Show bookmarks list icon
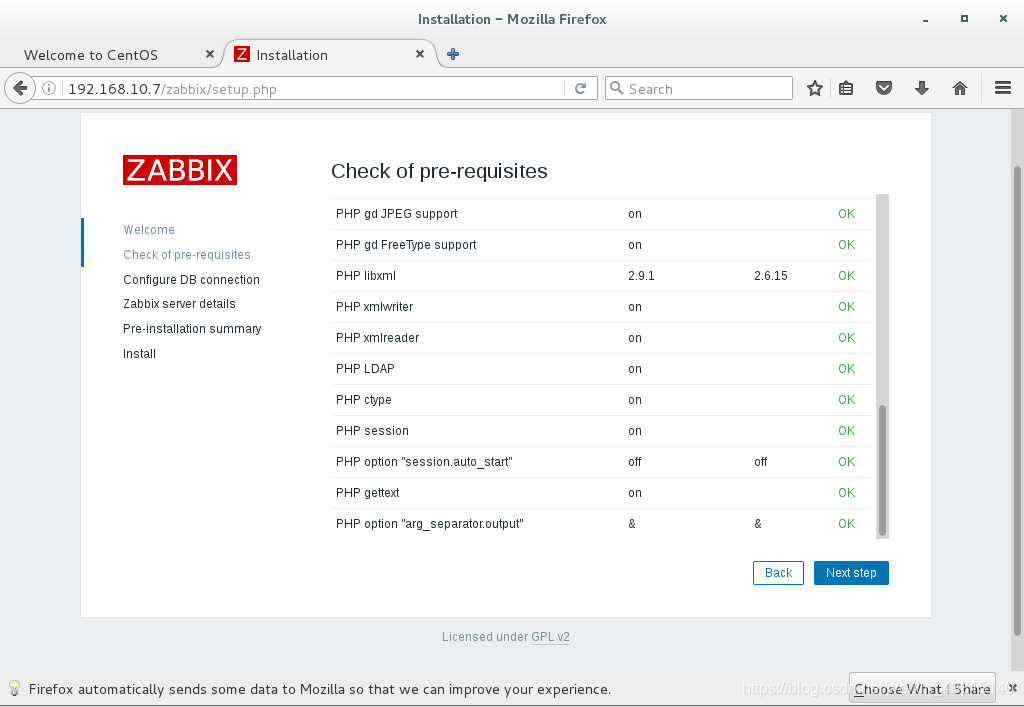 click(846, 88)
